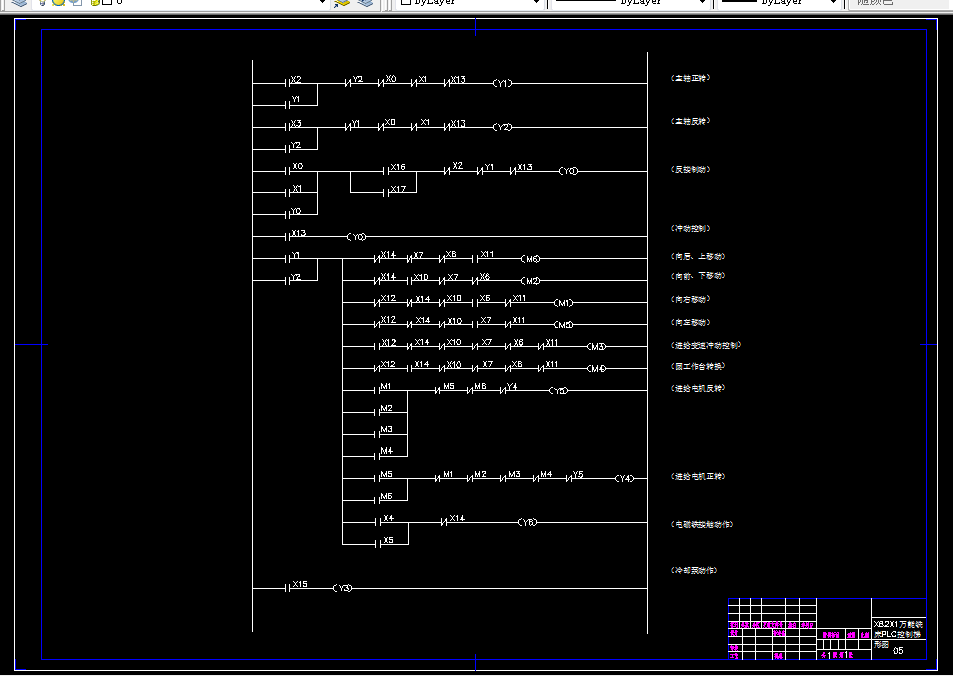Screen dimensions: 953x676
Task: Select the drawing number 05 in title block
Action: [x=898, y=650]
